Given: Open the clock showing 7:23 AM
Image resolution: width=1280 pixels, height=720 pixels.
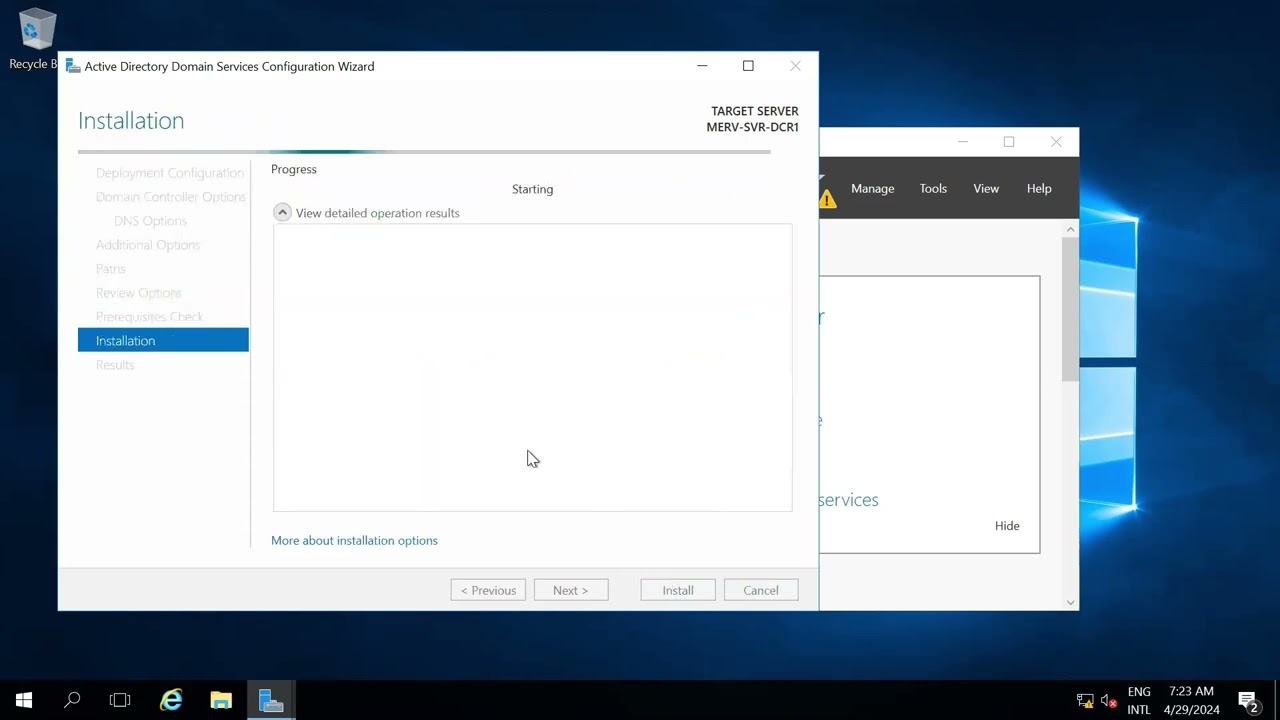Looking at the screenshot, I should (1191, 701).
